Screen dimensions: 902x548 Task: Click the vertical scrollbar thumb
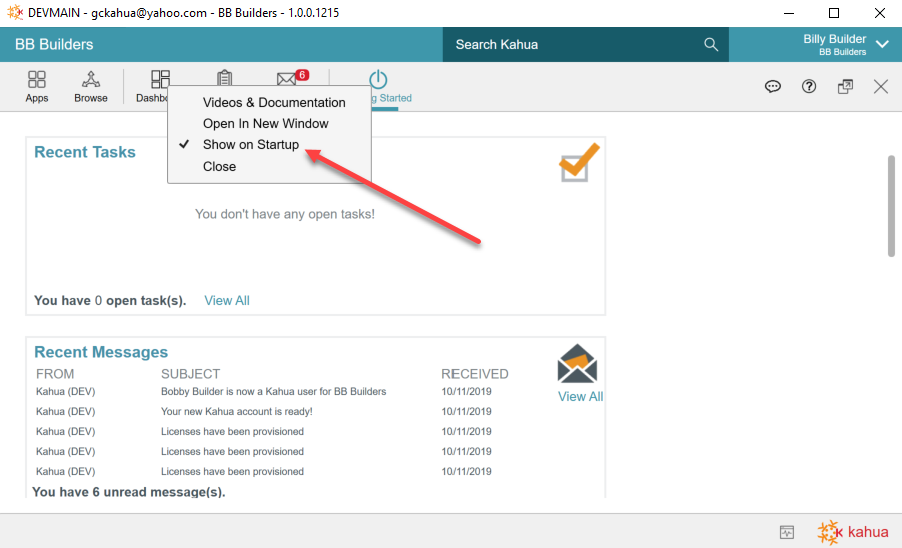(x=891, y=205)
